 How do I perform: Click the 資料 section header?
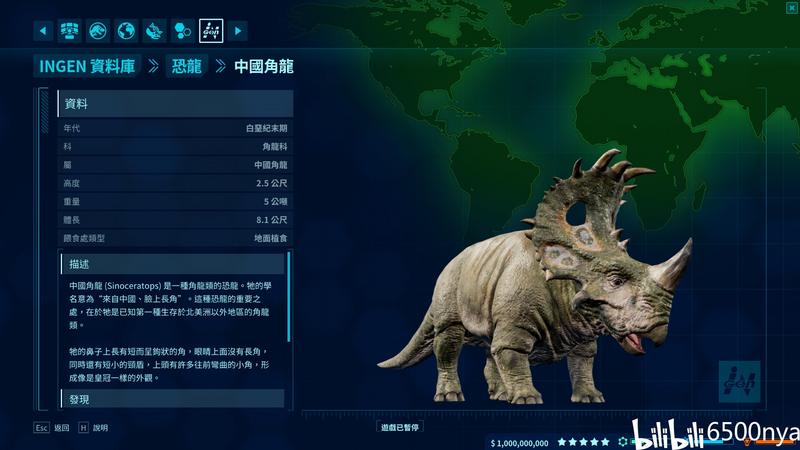(175, 104)
